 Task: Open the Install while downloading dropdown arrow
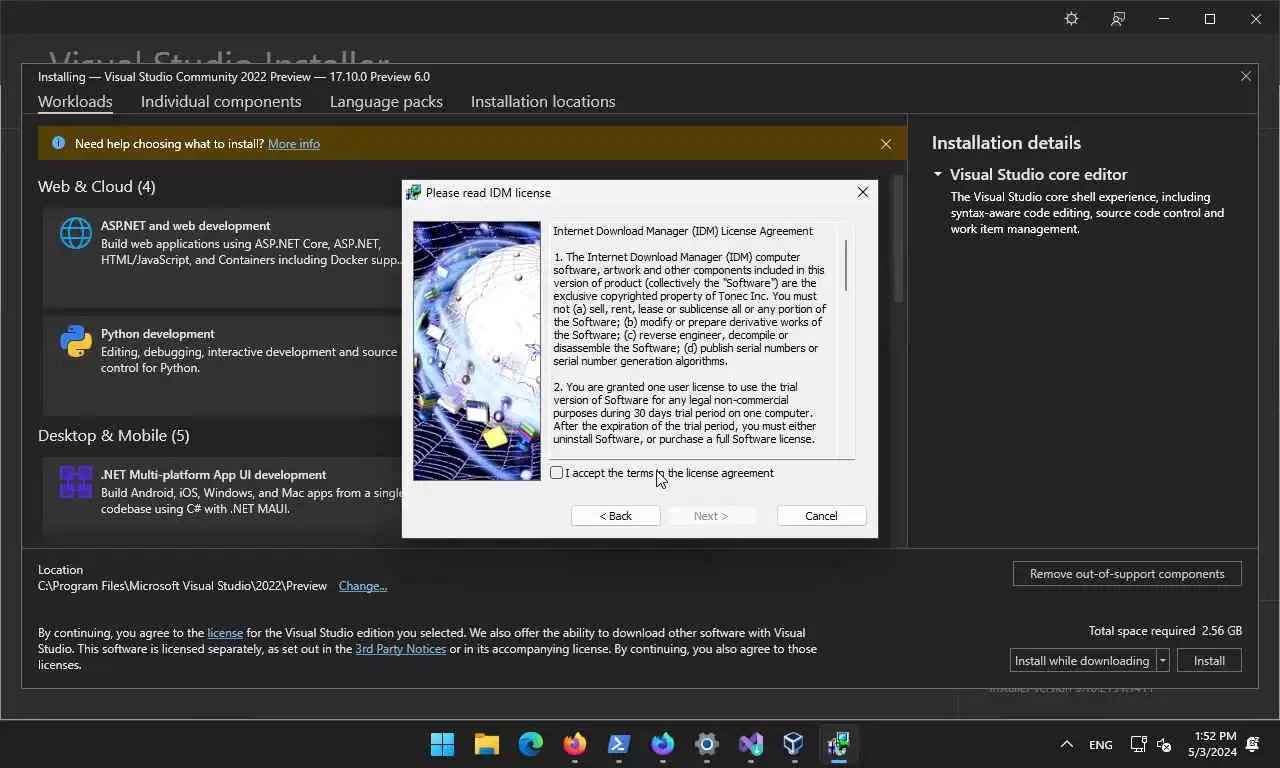(1163, 661)
